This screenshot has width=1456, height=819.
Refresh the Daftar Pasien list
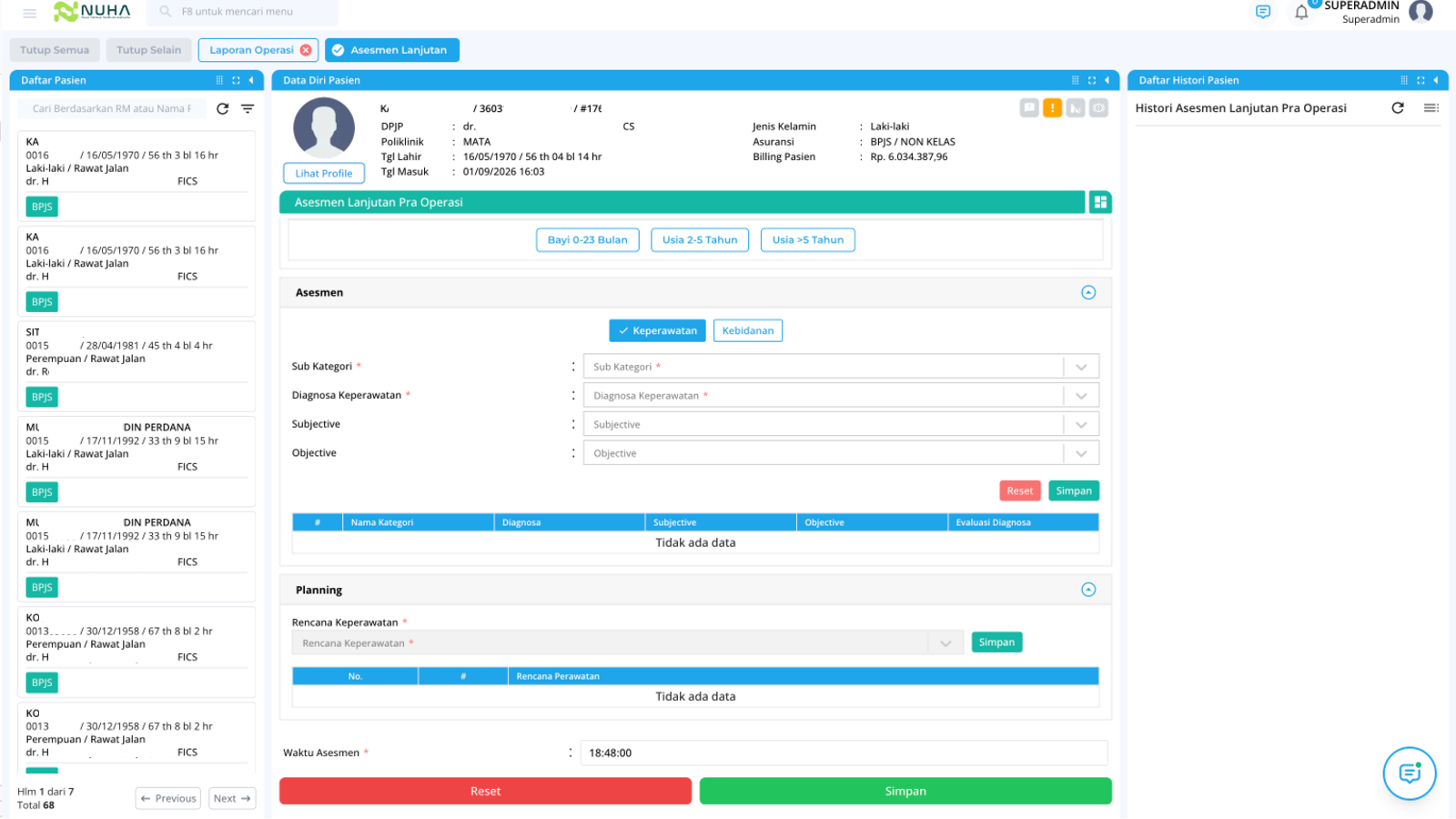[x=223, y=108]
